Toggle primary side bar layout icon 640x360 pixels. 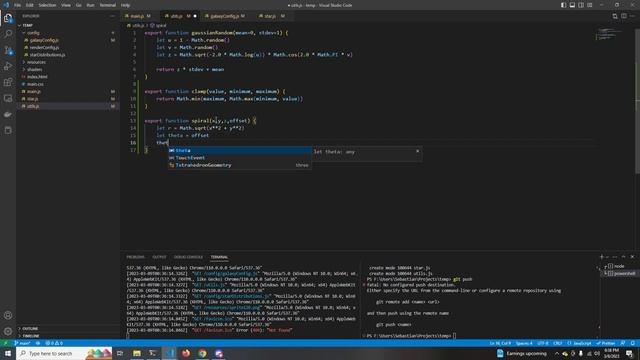[x=563, y=5]
